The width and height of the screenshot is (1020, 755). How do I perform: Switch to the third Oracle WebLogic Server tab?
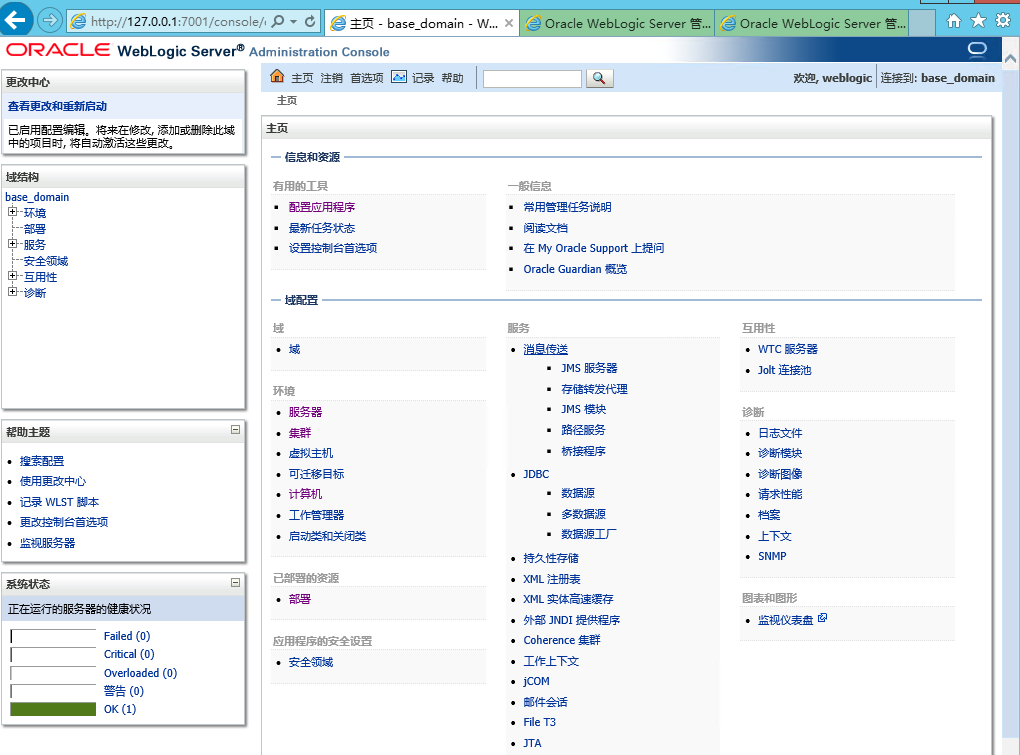pos(812,23)
